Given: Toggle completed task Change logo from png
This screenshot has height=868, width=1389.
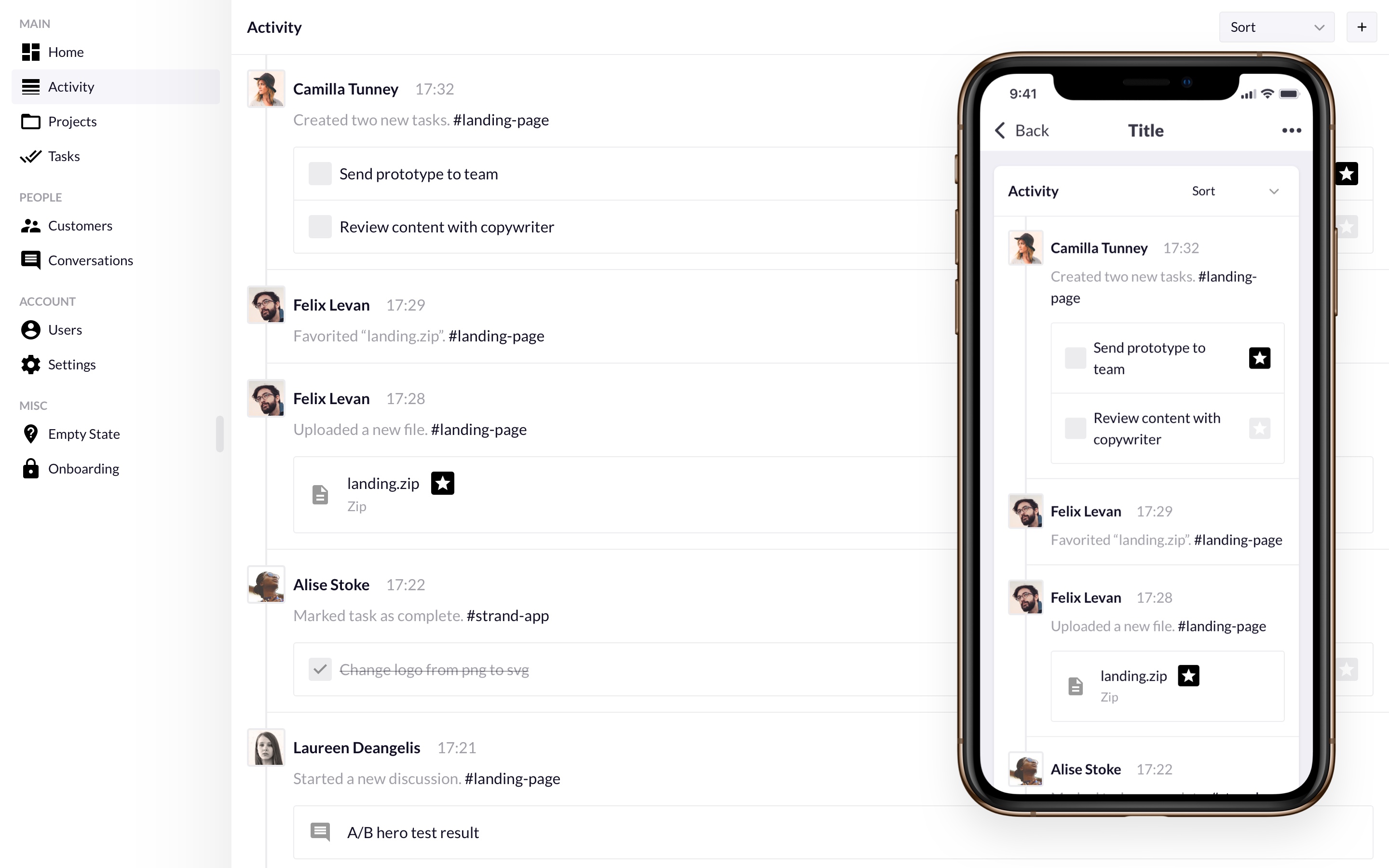Looking at the screenshot, I should [320, 669].
